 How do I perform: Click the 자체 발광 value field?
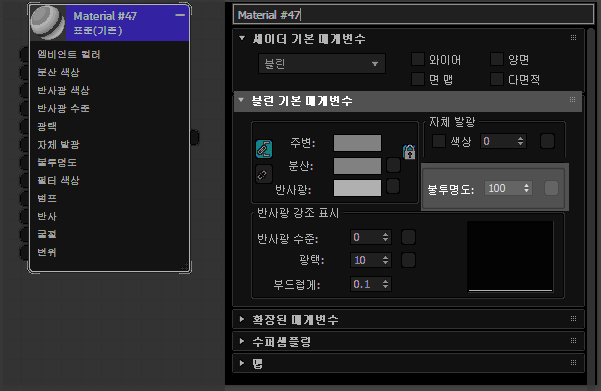(497, 141)
